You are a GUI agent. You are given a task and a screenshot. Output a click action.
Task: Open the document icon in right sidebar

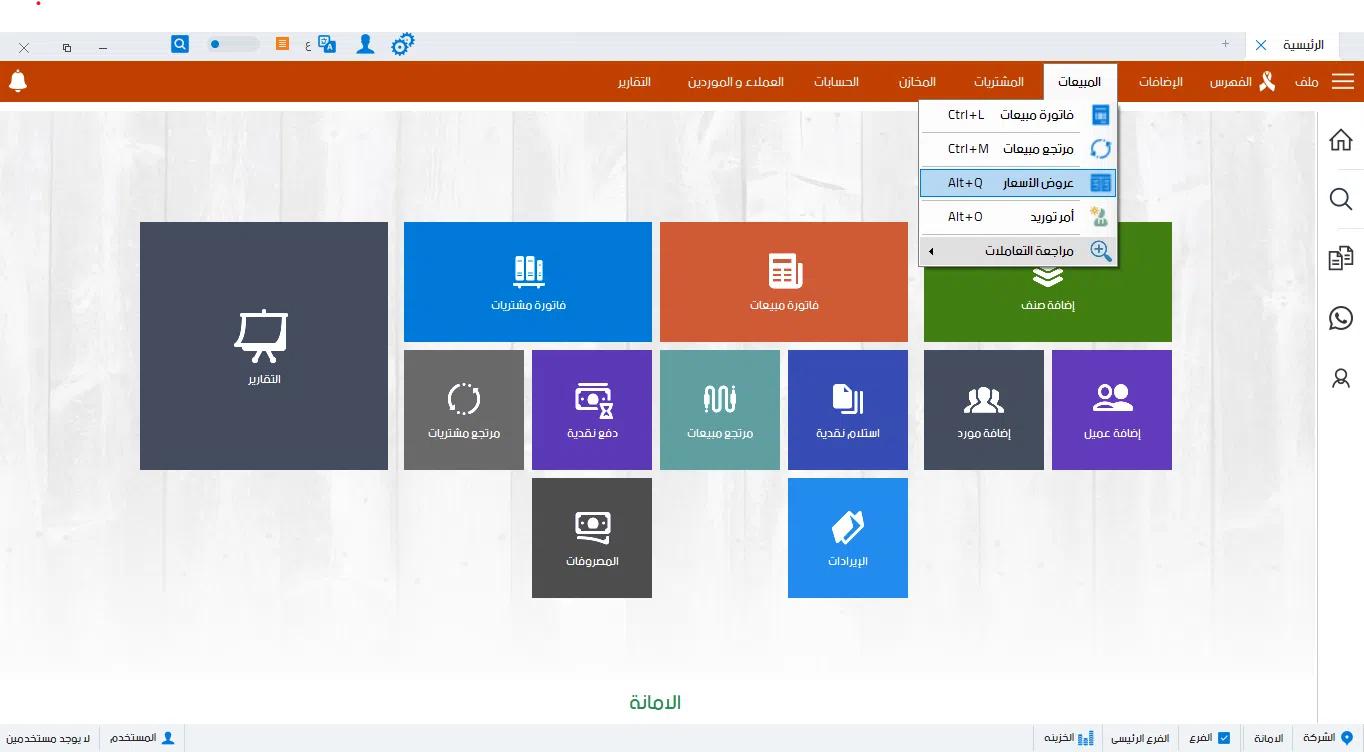[x=1340, y=259]
